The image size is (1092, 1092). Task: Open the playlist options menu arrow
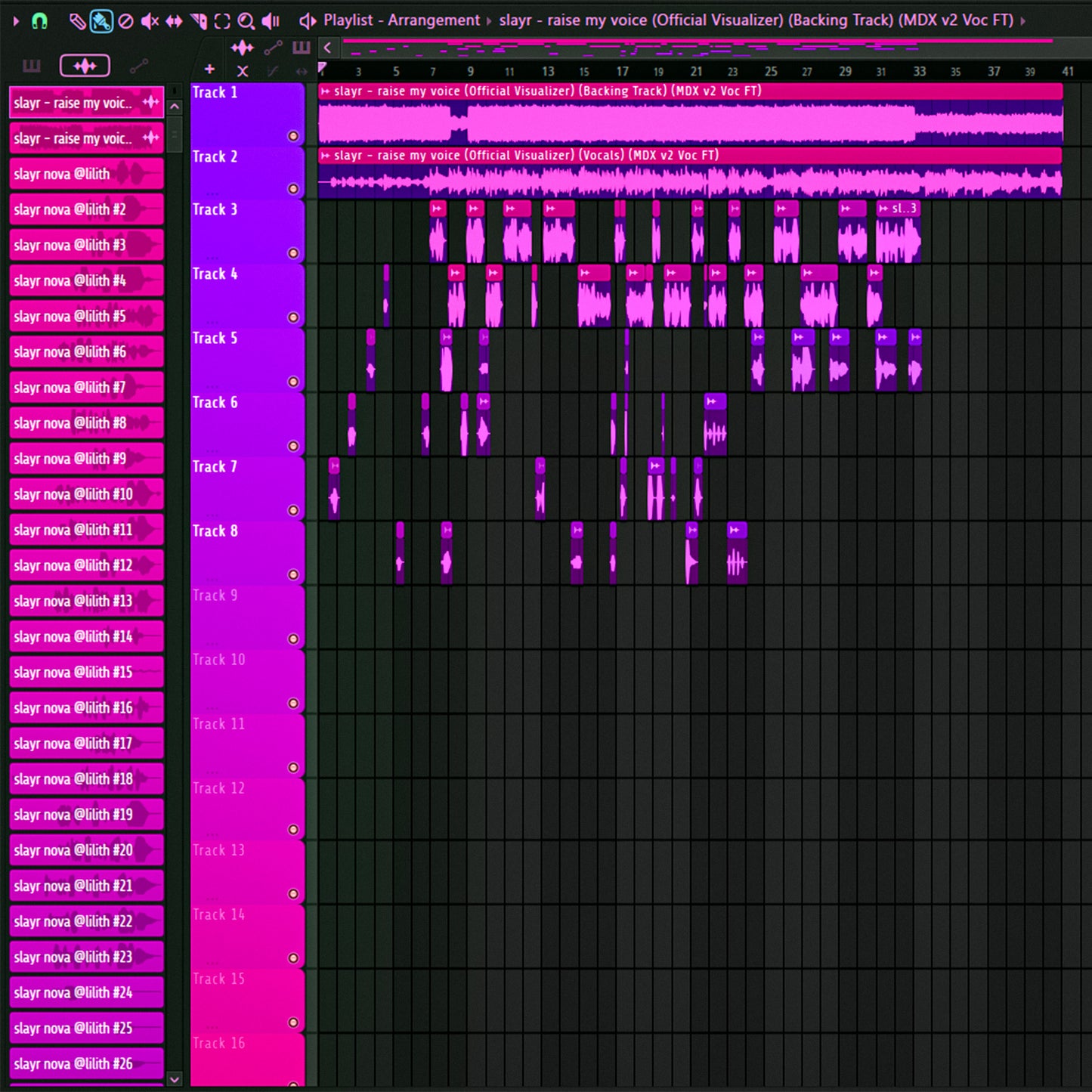click(16, 21)
